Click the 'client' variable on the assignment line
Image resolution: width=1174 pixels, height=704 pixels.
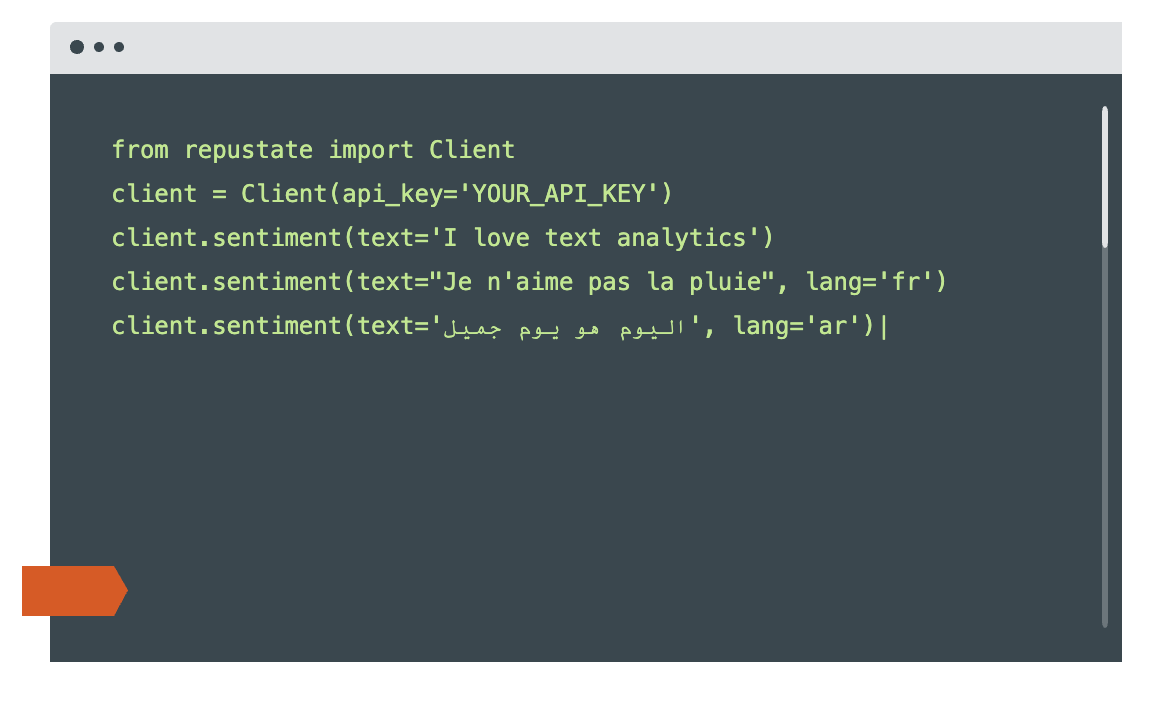click(x=154, y=194)
